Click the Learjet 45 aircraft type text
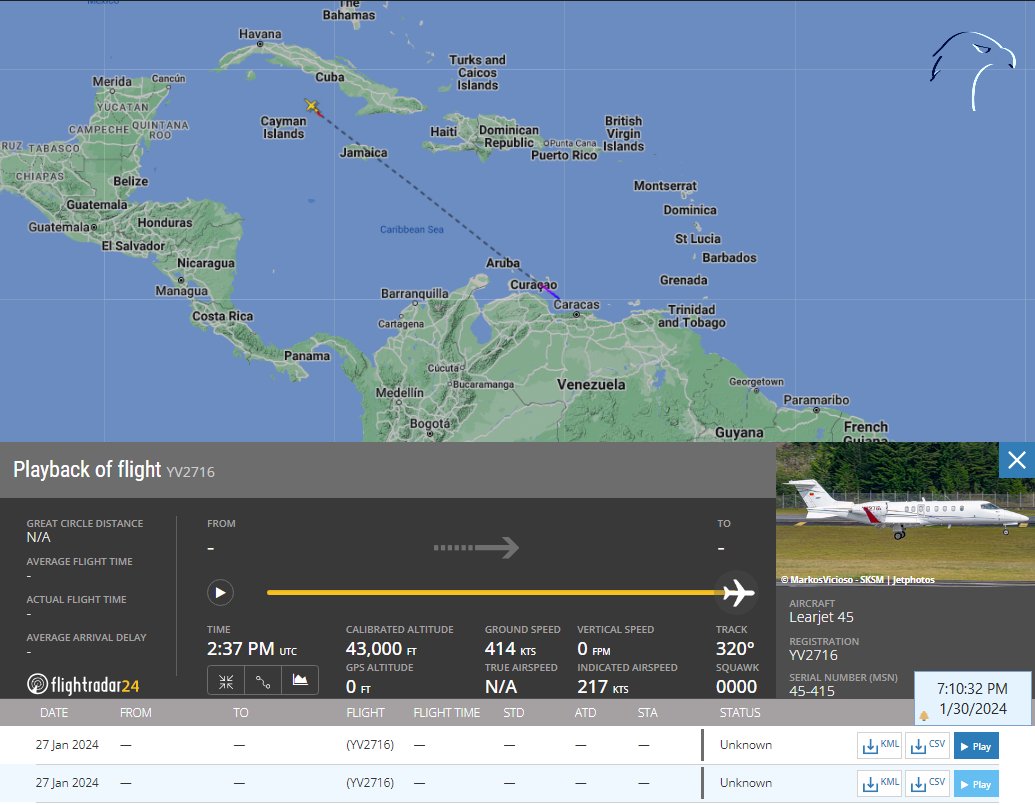This screenshot has width=1035, height=805. [821, 617]
